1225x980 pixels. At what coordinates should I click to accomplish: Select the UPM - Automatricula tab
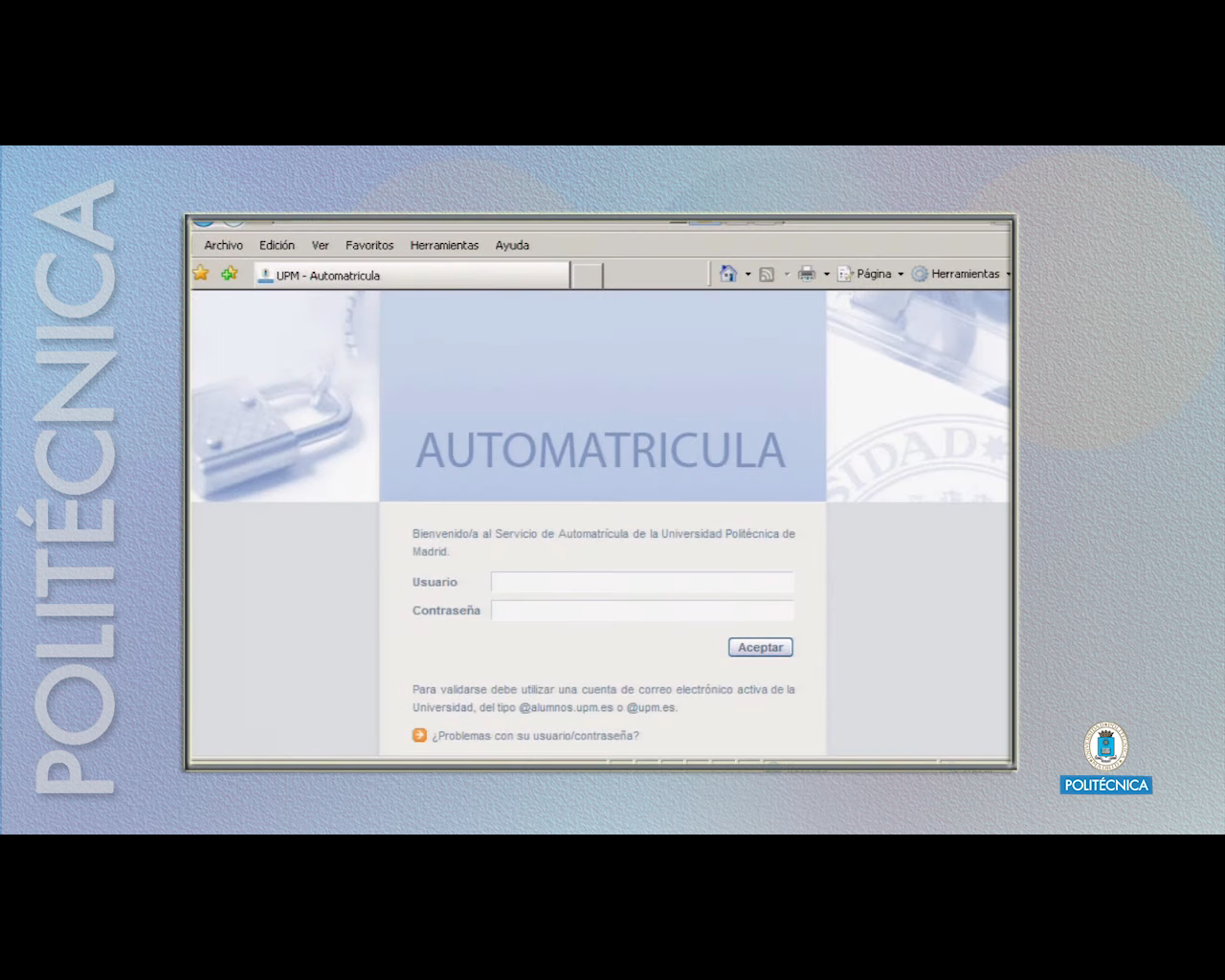coord(412,275)
